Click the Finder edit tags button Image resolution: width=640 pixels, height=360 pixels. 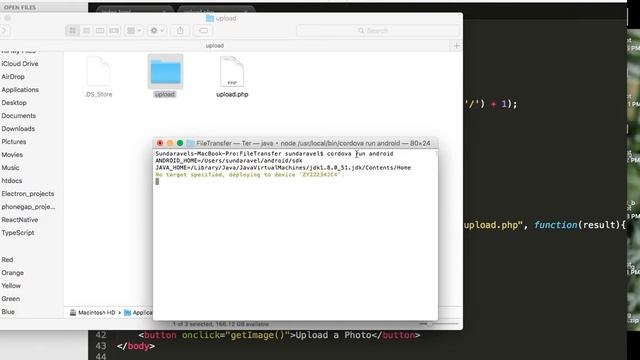pyautogui.click(x=203, y=31)
